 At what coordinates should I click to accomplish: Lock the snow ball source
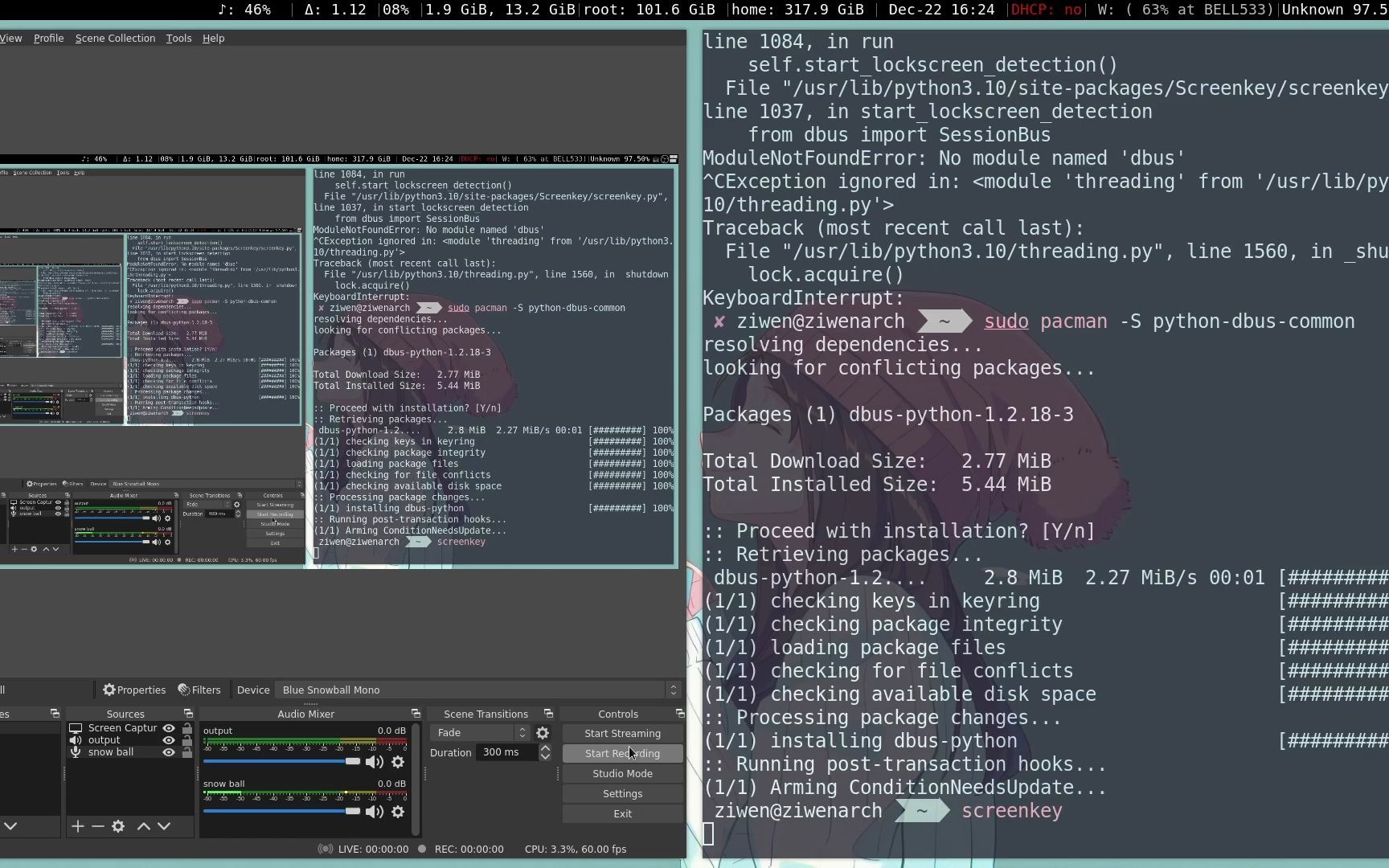187,752
